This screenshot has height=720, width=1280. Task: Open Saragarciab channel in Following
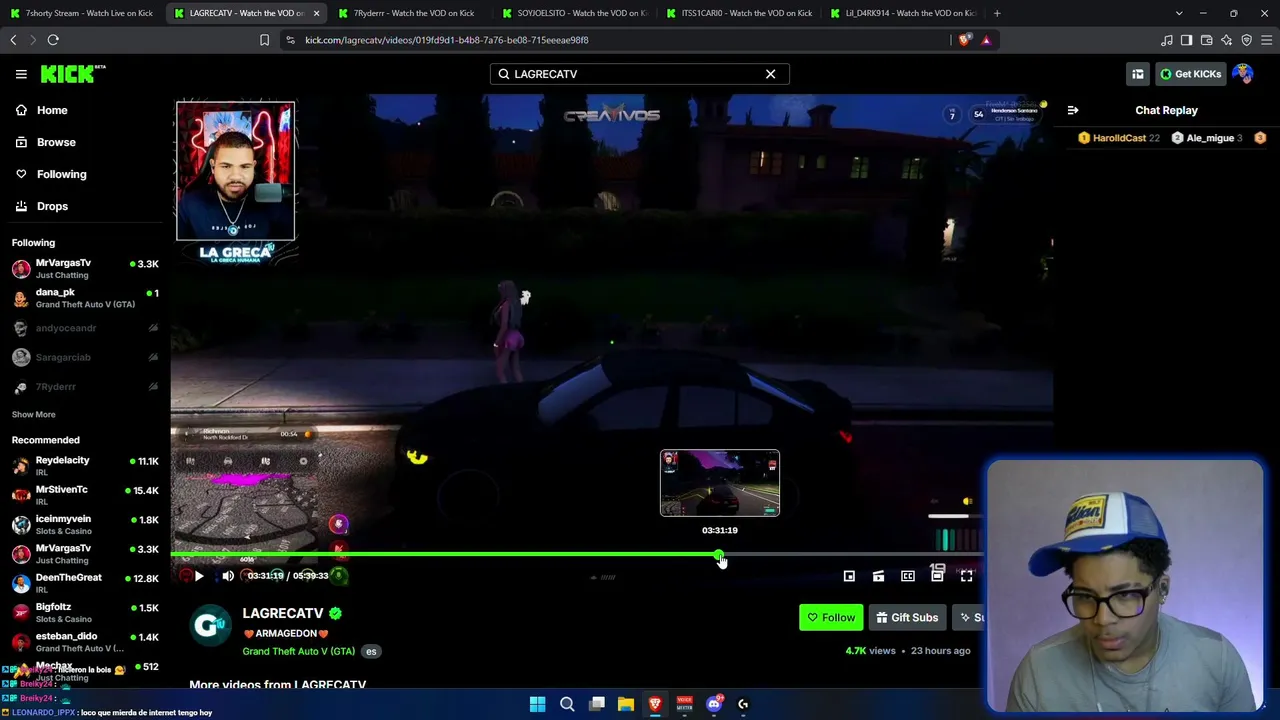click(85, 357)
